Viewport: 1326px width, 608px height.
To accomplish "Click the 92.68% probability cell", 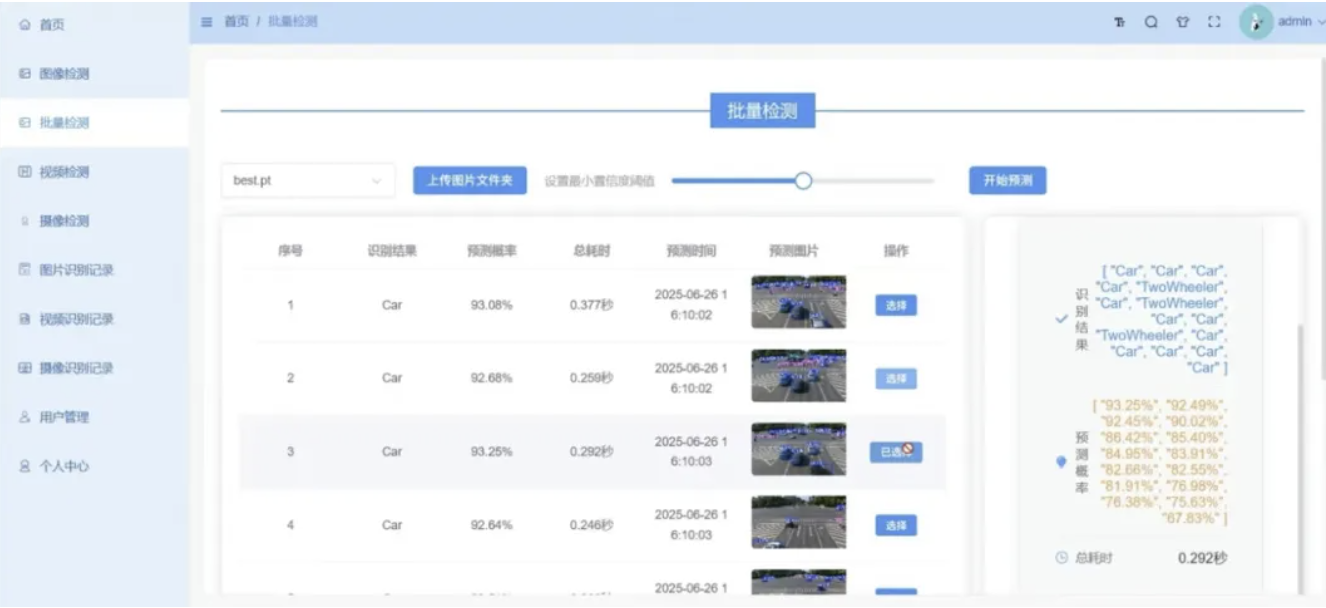I will 492,378.
